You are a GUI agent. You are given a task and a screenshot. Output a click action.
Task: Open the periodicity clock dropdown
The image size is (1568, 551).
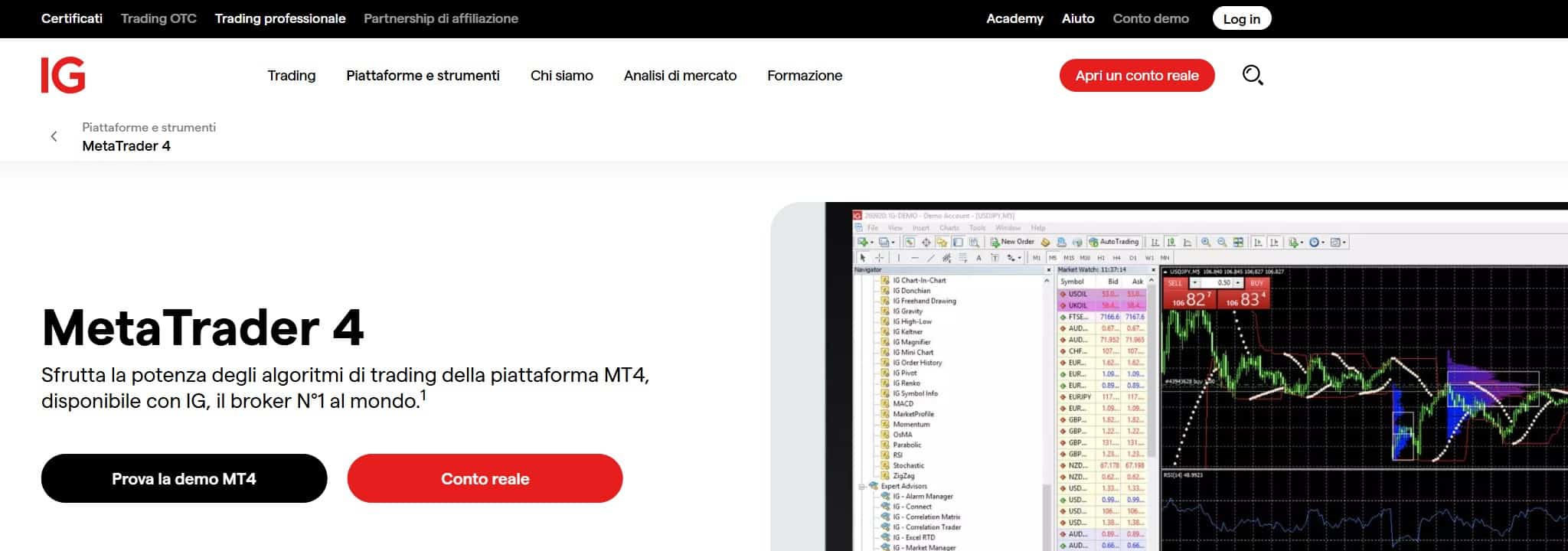(1316, 242)
